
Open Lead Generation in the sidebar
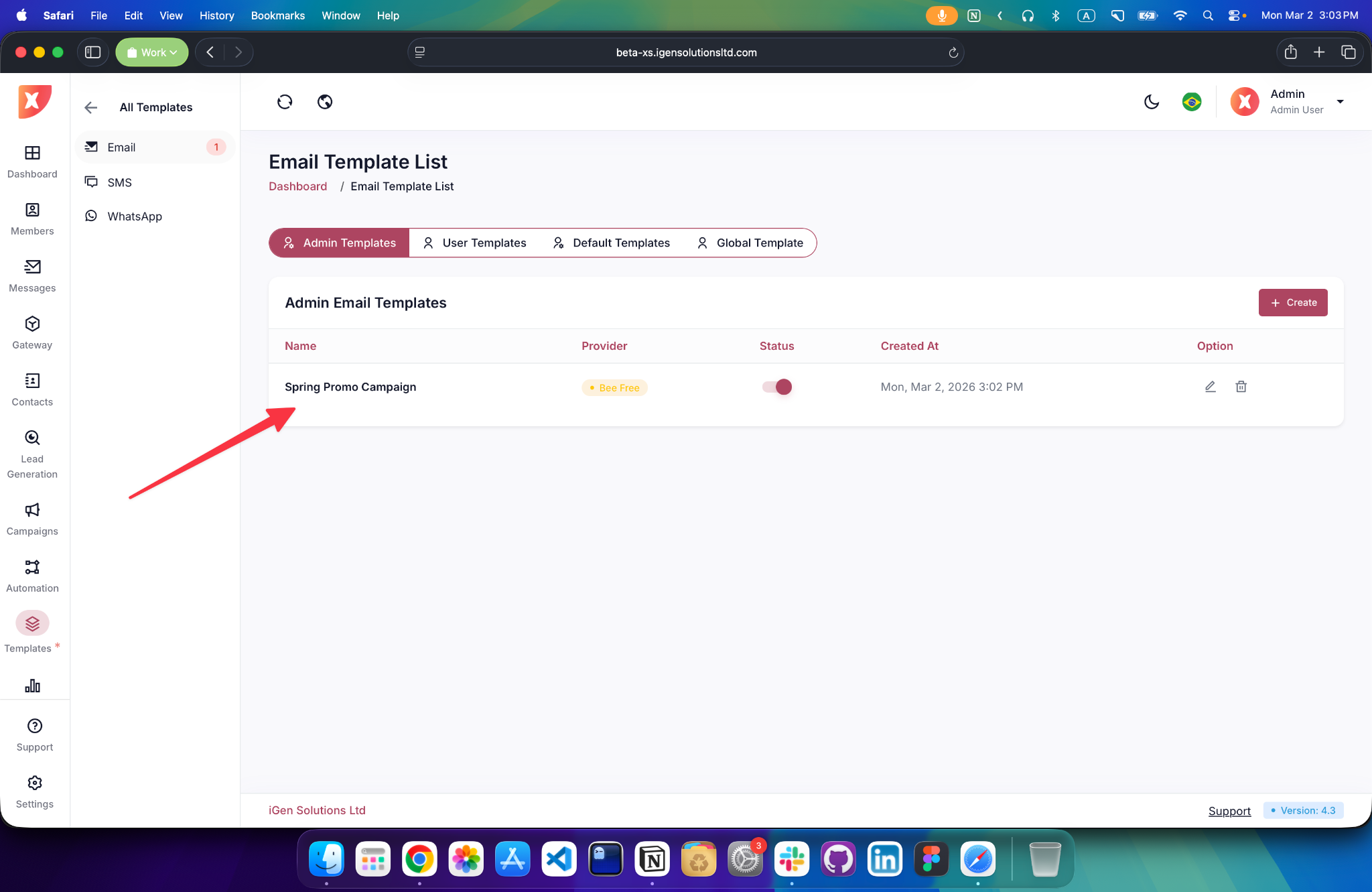pos(32,455)
